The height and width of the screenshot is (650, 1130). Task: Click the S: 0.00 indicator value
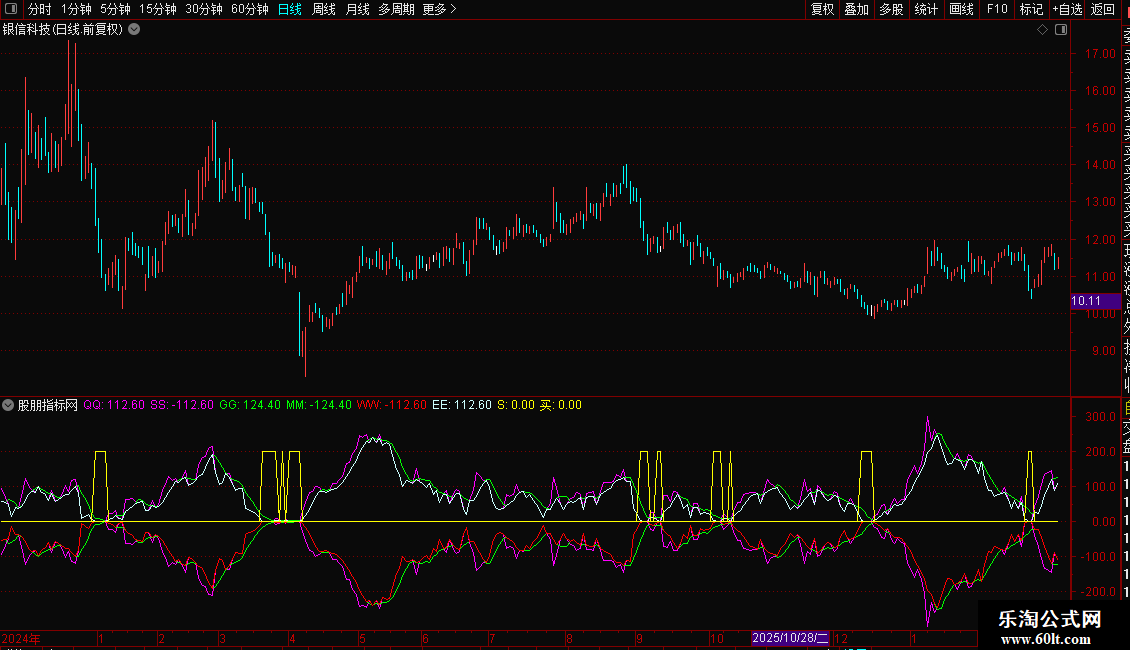(x=516, y=405)
